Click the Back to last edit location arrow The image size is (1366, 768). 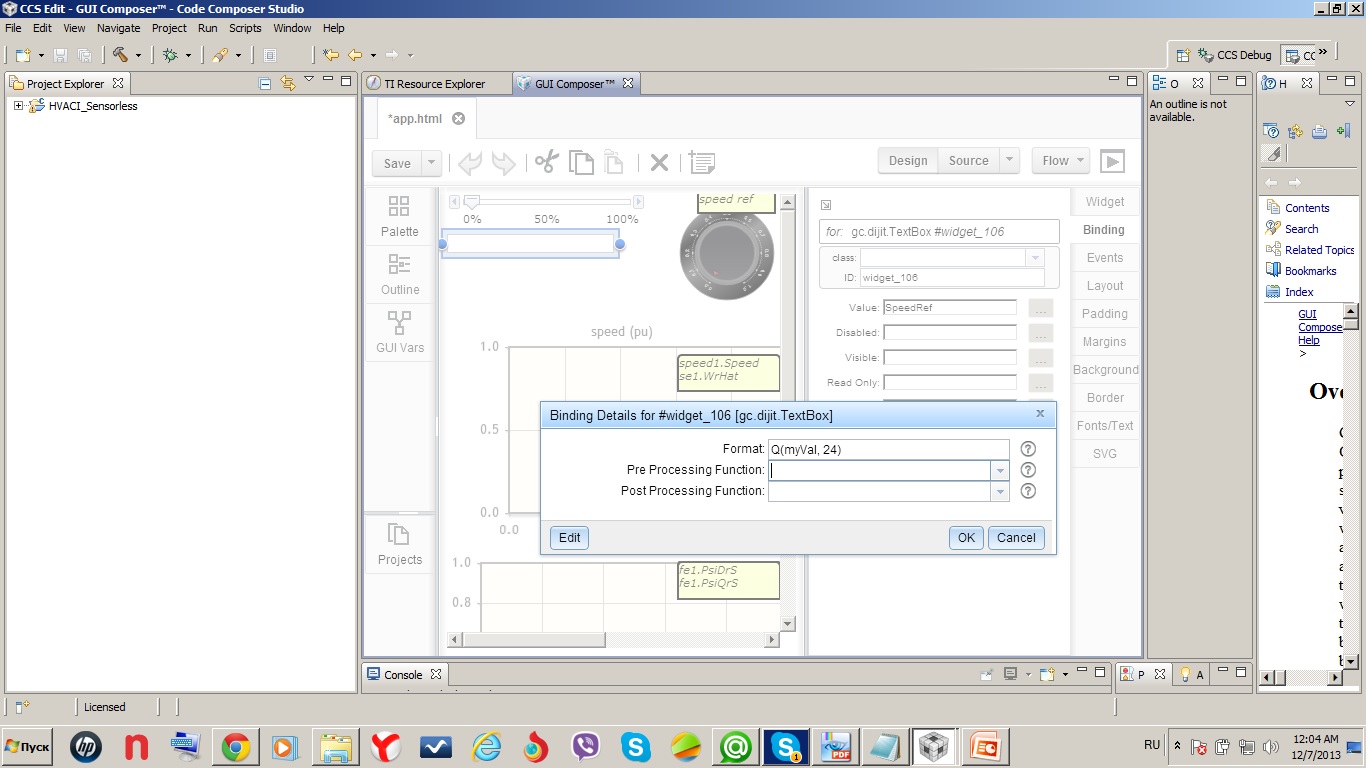click(331, 55)
